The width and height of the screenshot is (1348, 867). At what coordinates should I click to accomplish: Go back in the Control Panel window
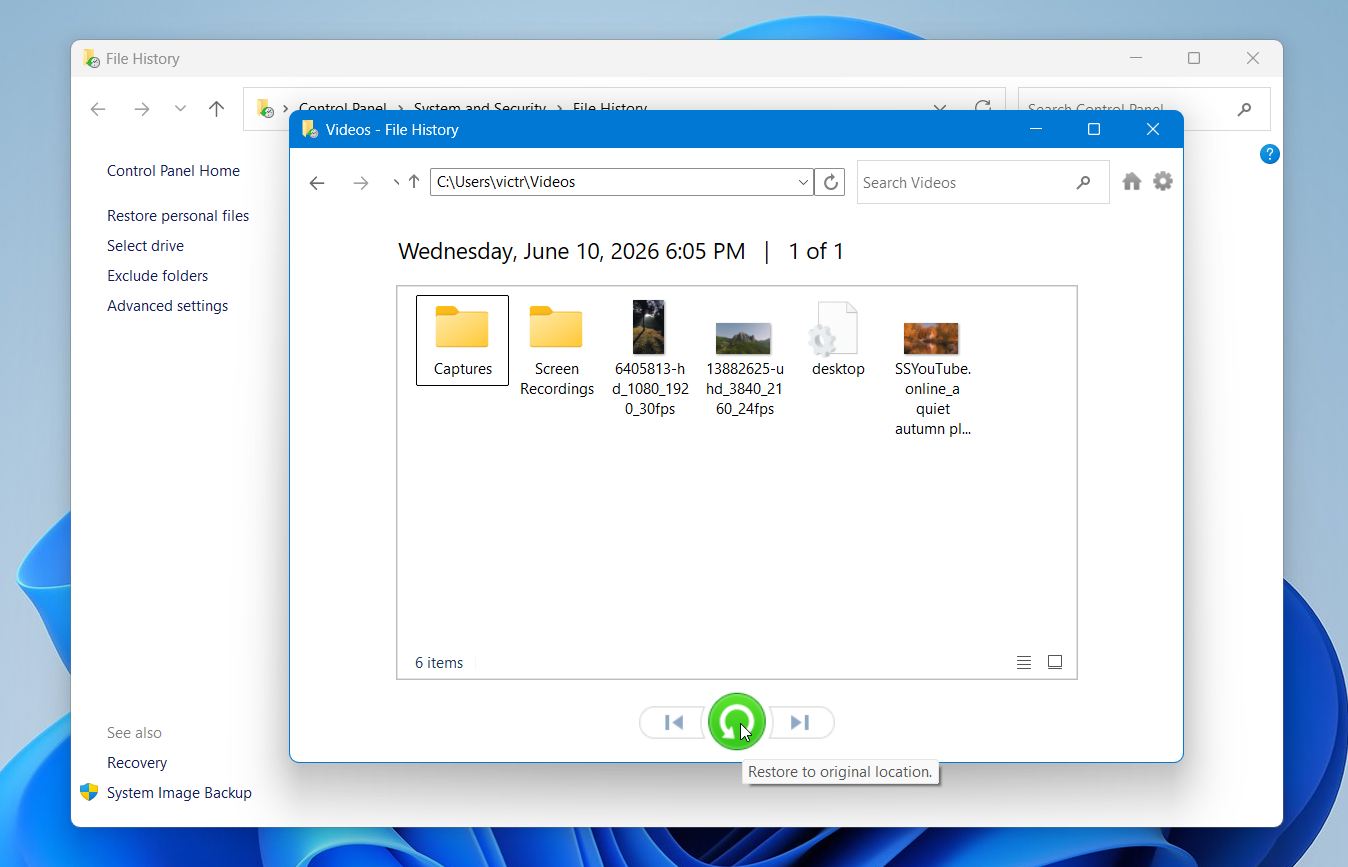pyautogui.click(x=98, y=109)
